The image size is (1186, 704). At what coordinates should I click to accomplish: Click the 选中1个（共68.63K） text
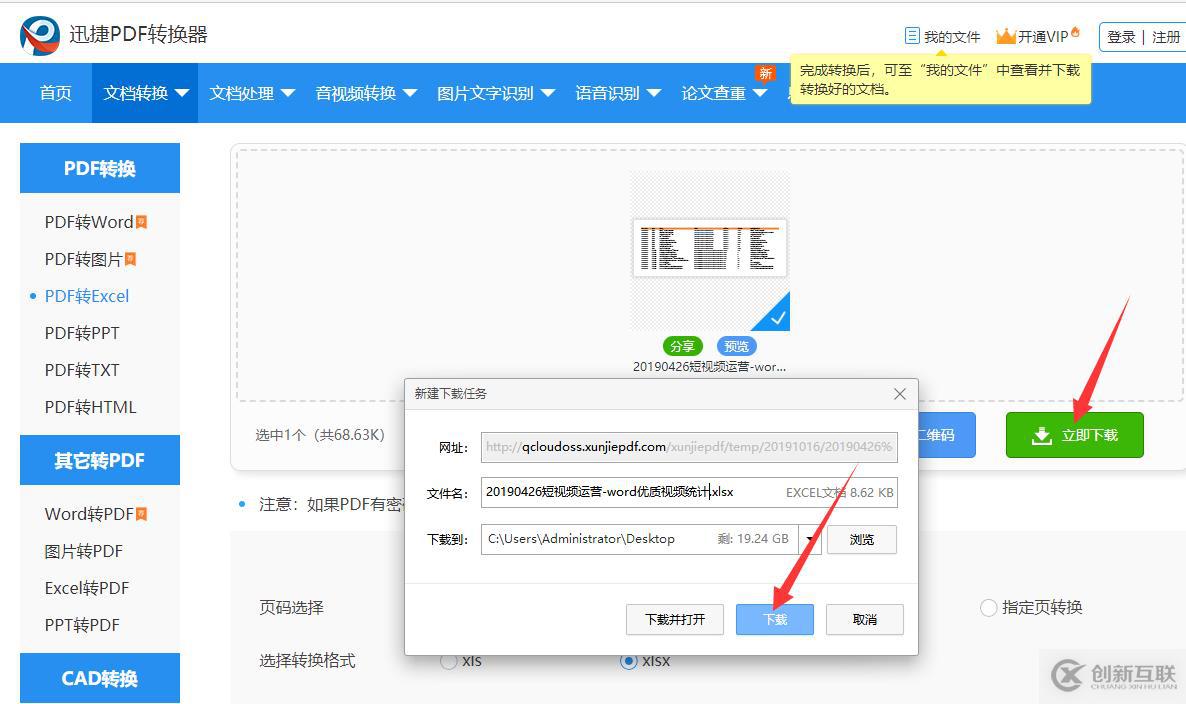(320, 435)
